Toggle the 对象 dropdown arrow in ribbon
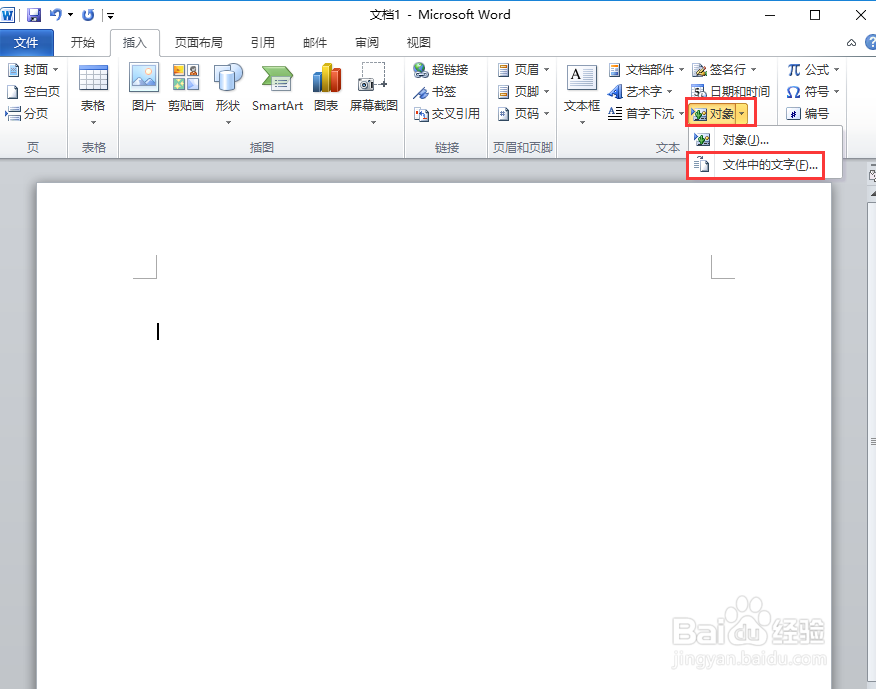This screenshot has width=876, height=689. pos(741,114)
